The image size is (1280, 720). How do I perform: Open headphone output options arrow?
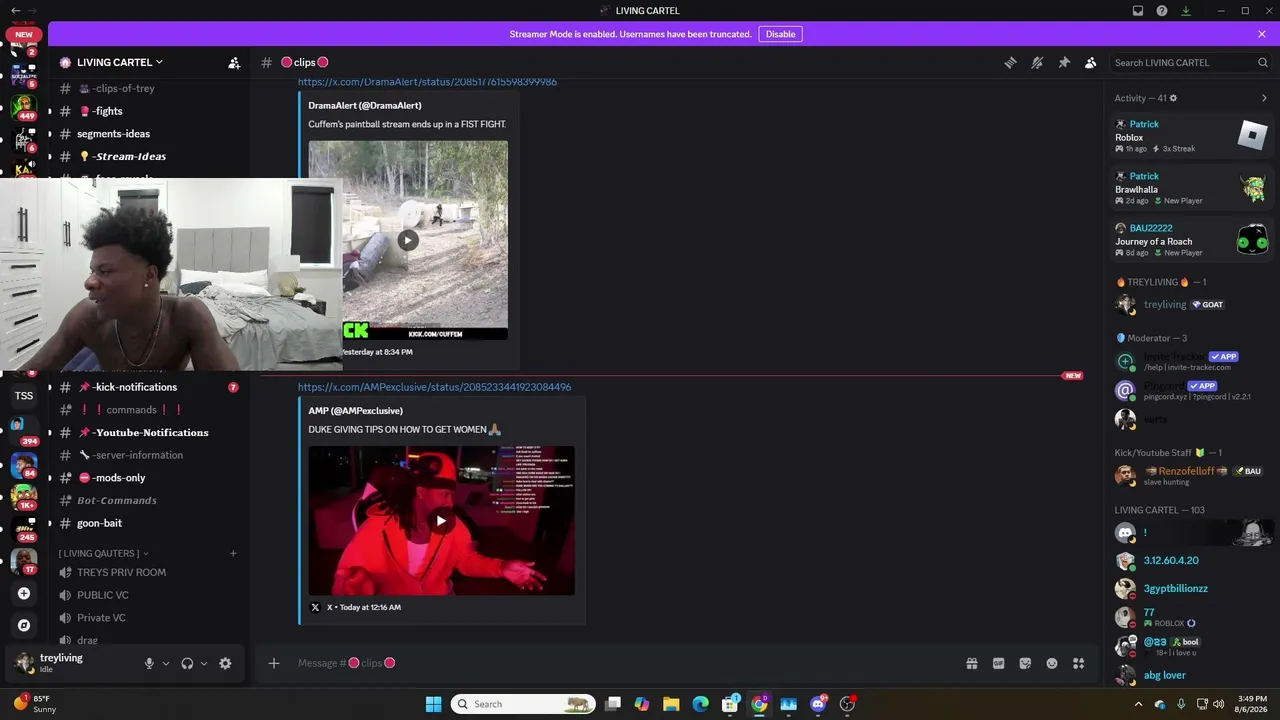coord(204,663)
